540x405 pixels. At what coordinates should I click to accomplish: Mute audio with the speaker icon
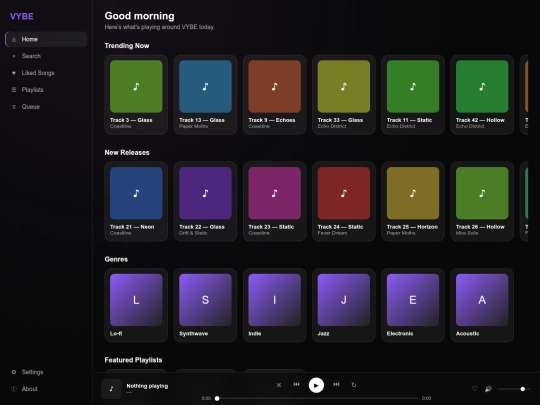[x=488, y=389]
